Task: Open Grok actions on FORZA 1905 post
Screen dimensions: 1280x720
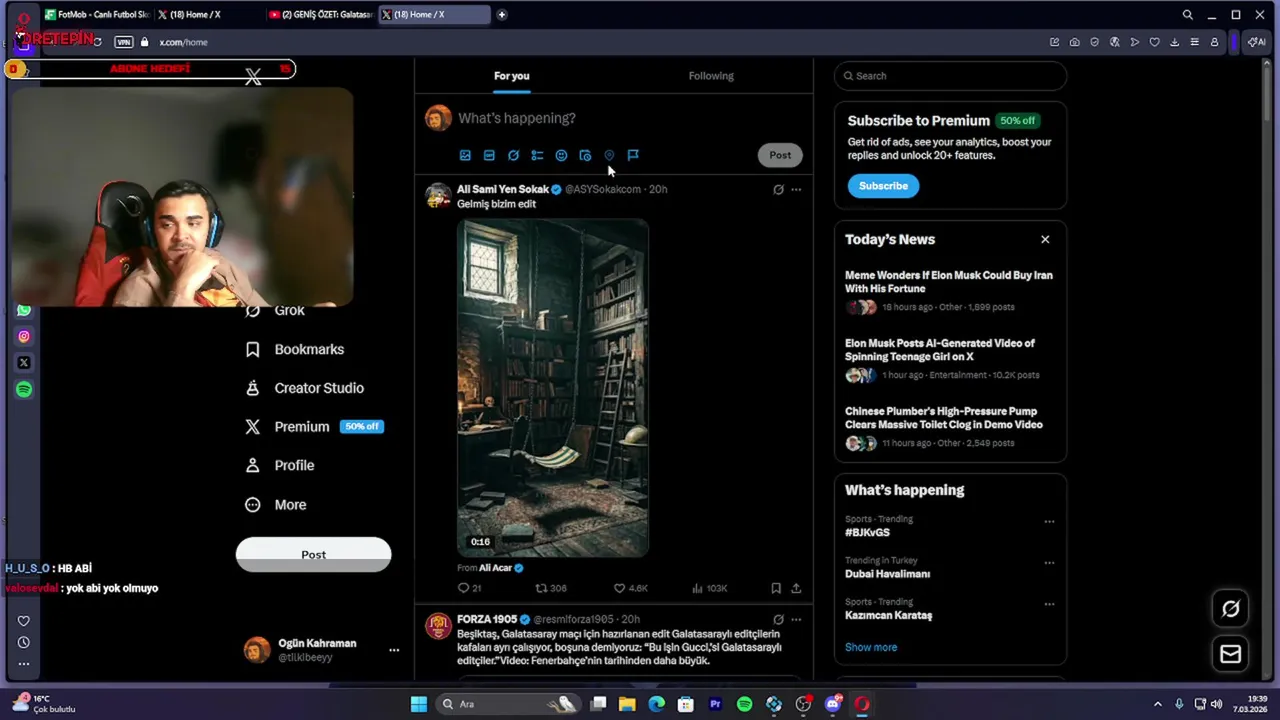Action: [778, 619]
